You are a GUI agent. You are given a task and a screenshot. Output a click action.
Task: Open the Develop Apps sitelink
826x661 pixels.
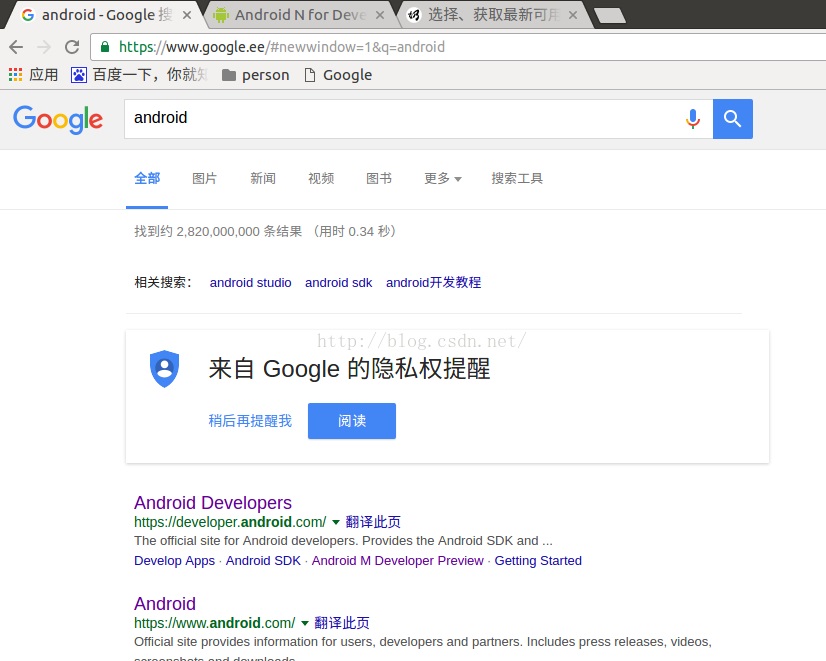(174, 560)
